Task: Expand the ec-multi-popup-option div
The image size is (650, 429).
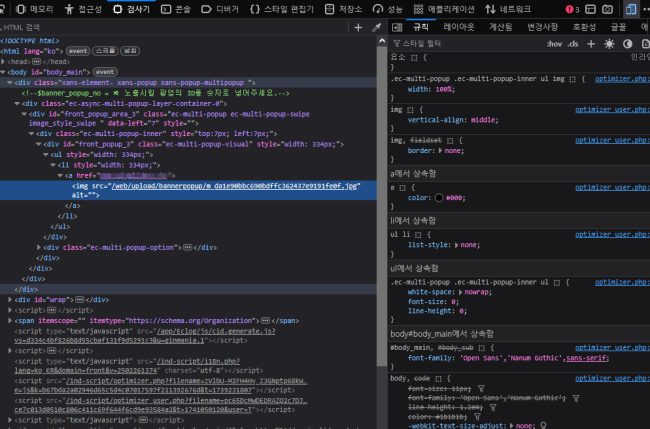Action: click(39, 247)
